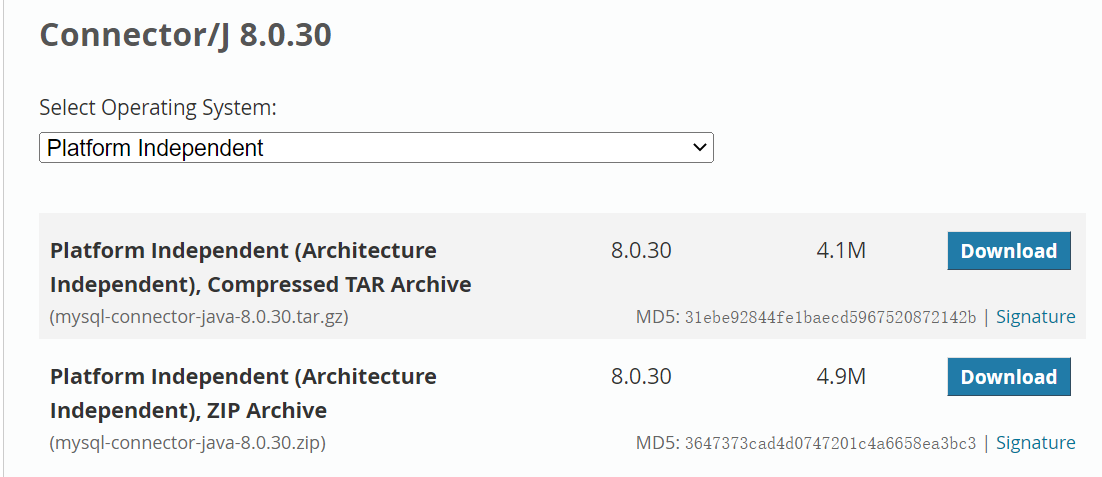Screen dimensions: 1102x477
Task: Open the Select Operating System dropdown
Action: pos(375,148)
